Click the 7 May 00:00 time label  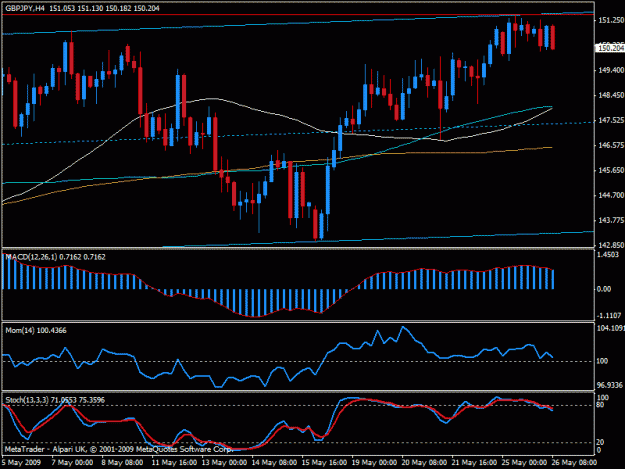(x=72, y=463)
